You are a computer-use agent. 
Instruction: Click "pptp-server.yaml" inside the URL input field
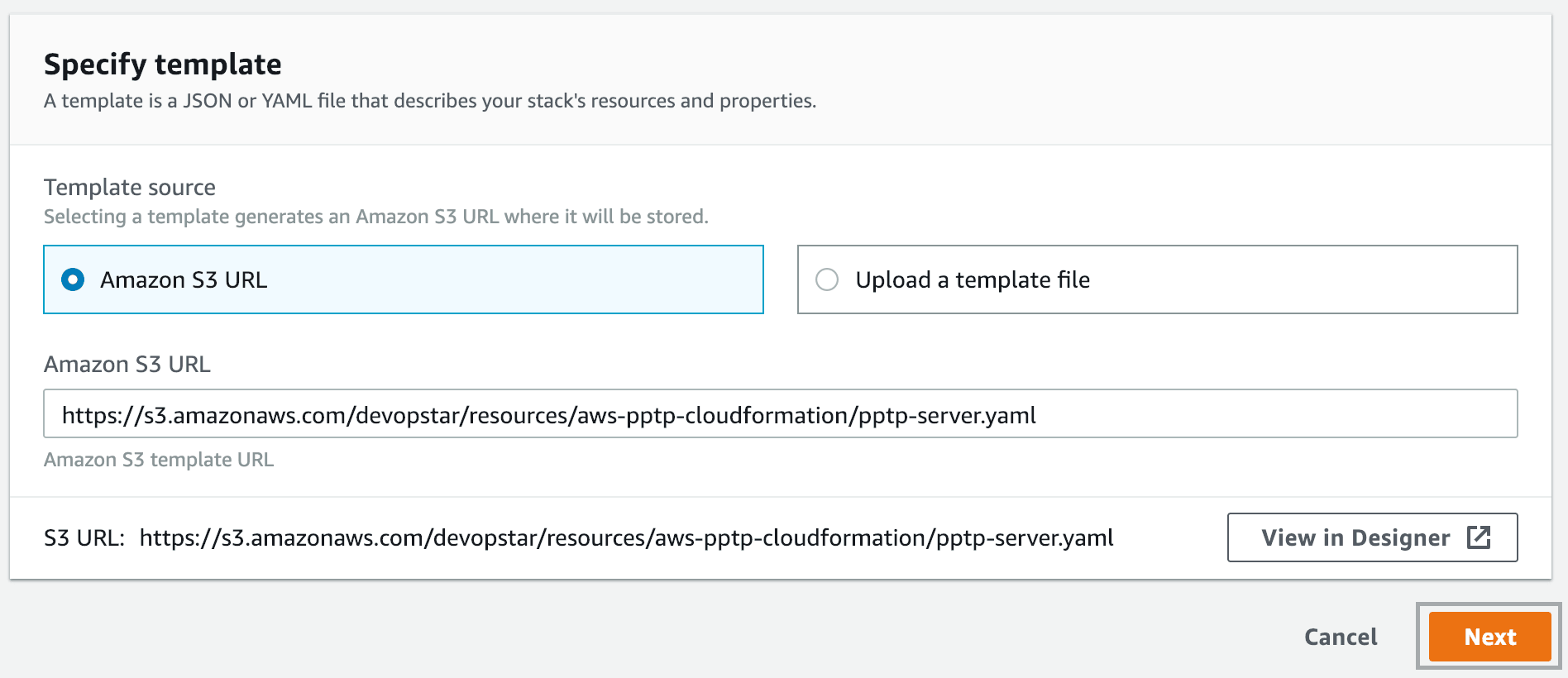[x=947, y=415]
